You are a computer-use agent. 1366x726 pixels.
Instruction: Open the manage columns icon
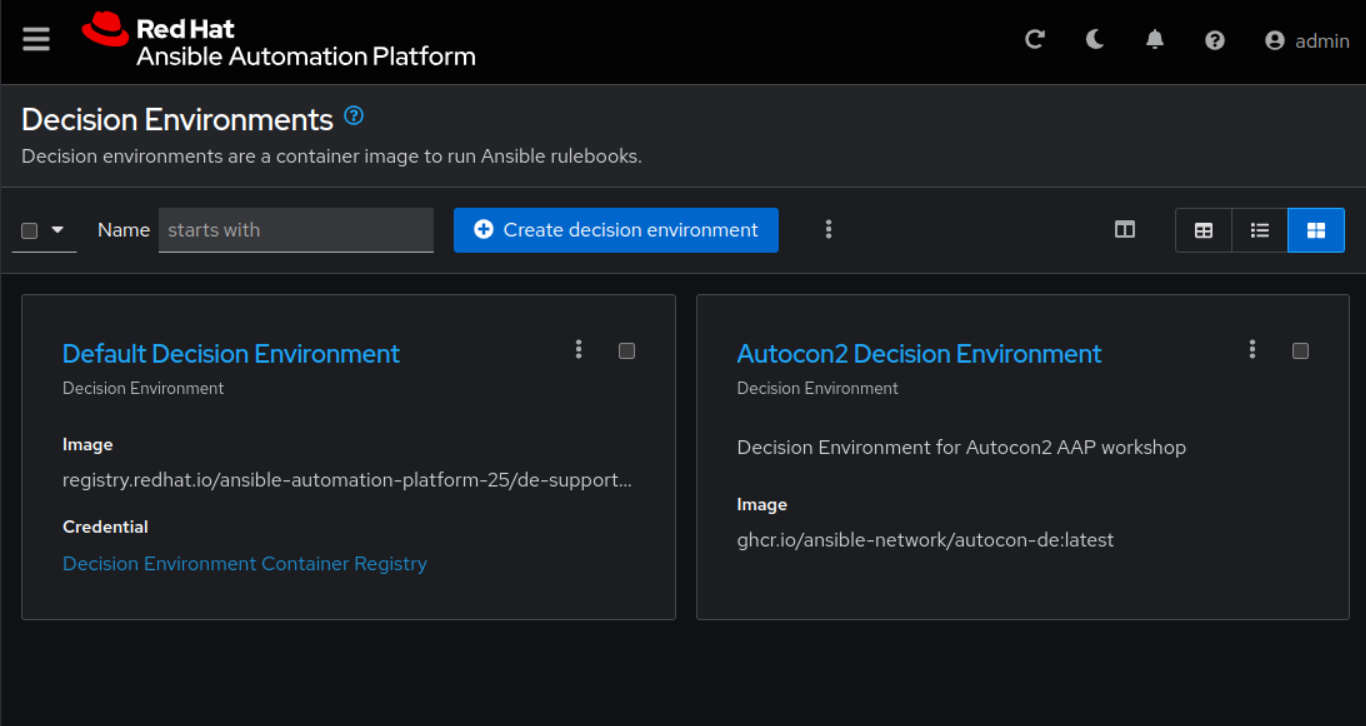pyautogui.click(x=1125, y=230)
